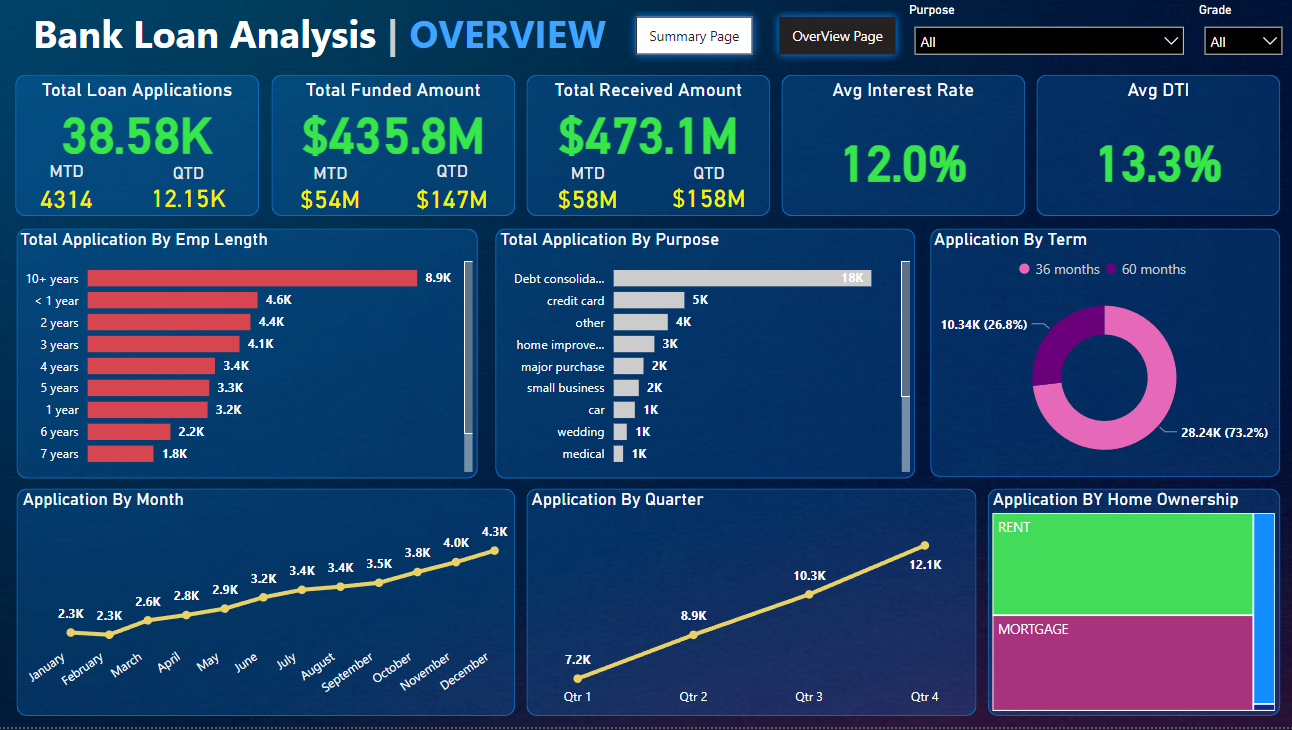The width and height of the screenshot is (1292, 730).
Task: Click the Avg Interest Rate card
Action: coord(903,145)
